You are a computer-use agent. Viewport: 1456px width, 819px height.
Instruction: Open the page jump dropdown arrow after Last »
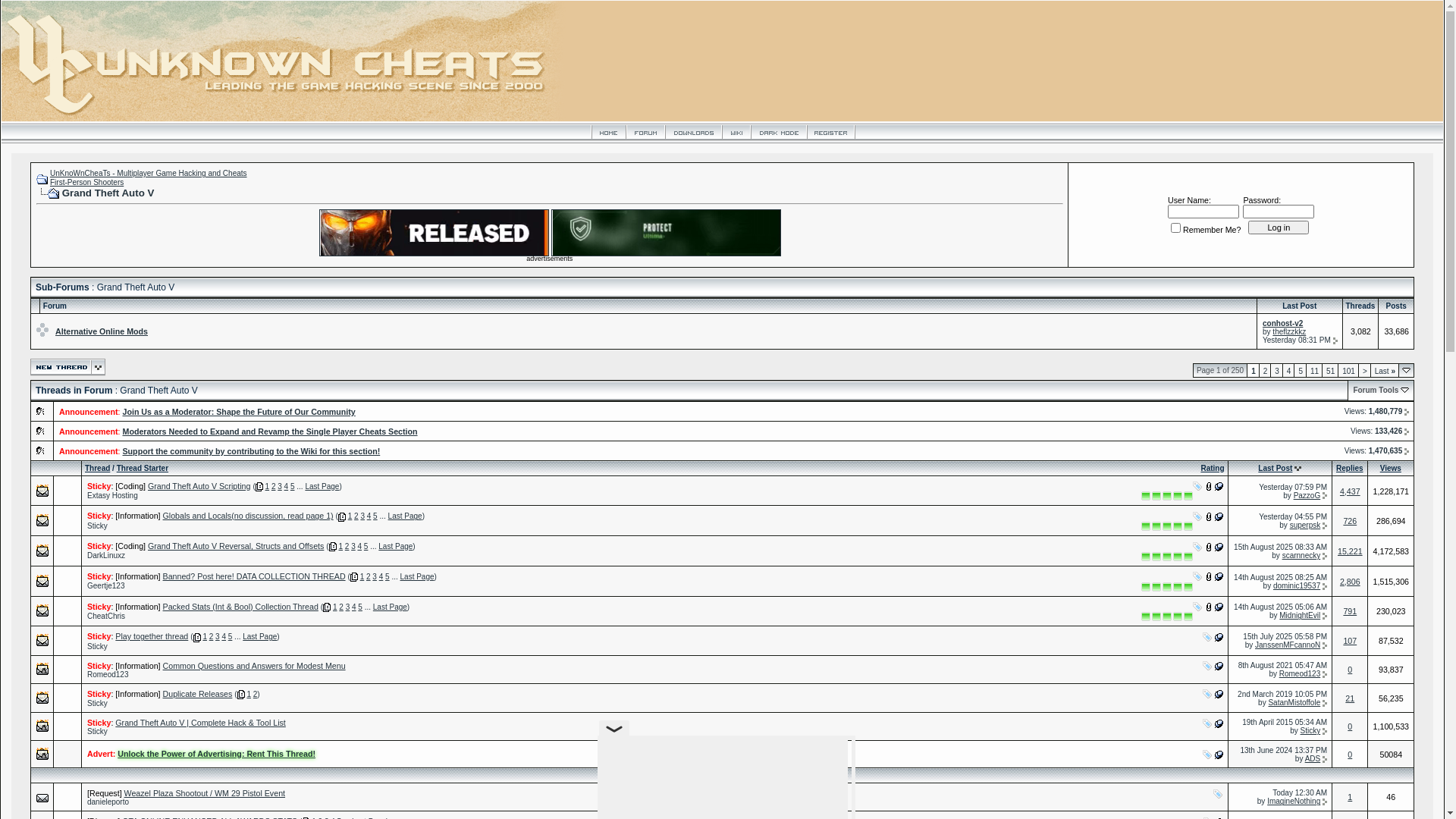click(x=1407, y=371)
